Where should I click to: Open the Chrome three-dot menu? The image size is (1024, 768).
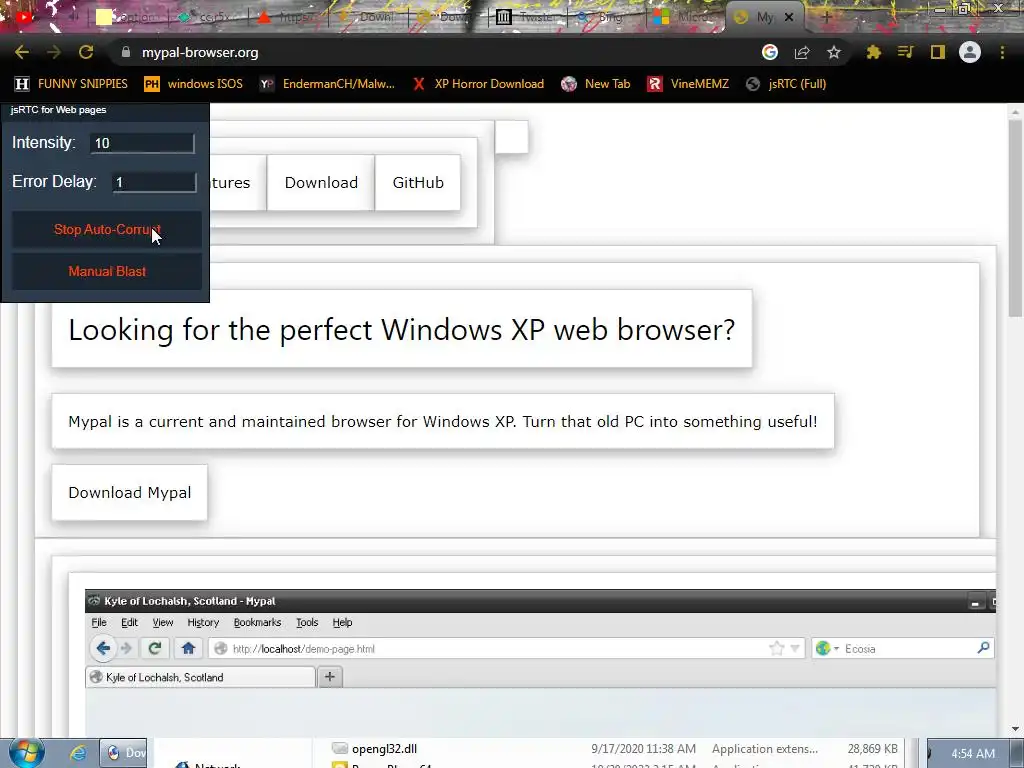coord(1002,52)
